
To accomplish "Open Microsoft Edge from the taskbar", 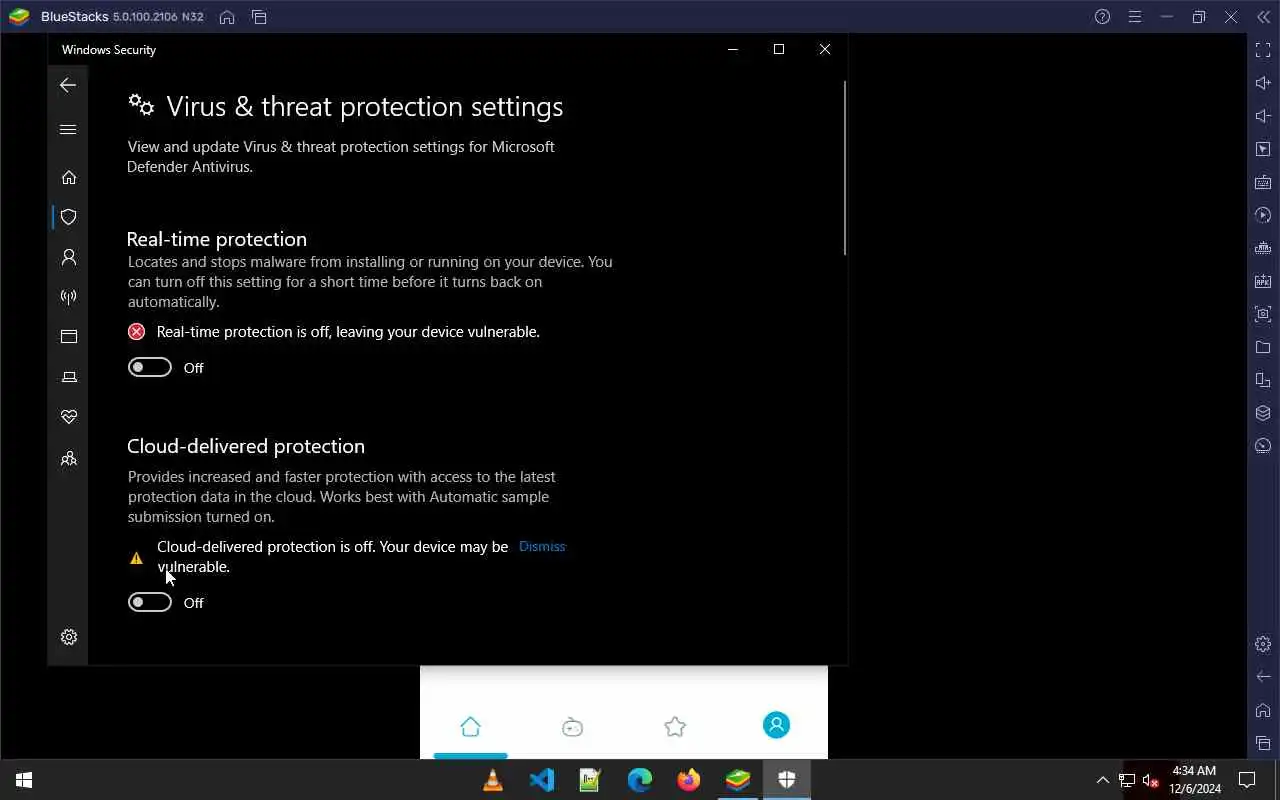I will click(x=639, y=780).
